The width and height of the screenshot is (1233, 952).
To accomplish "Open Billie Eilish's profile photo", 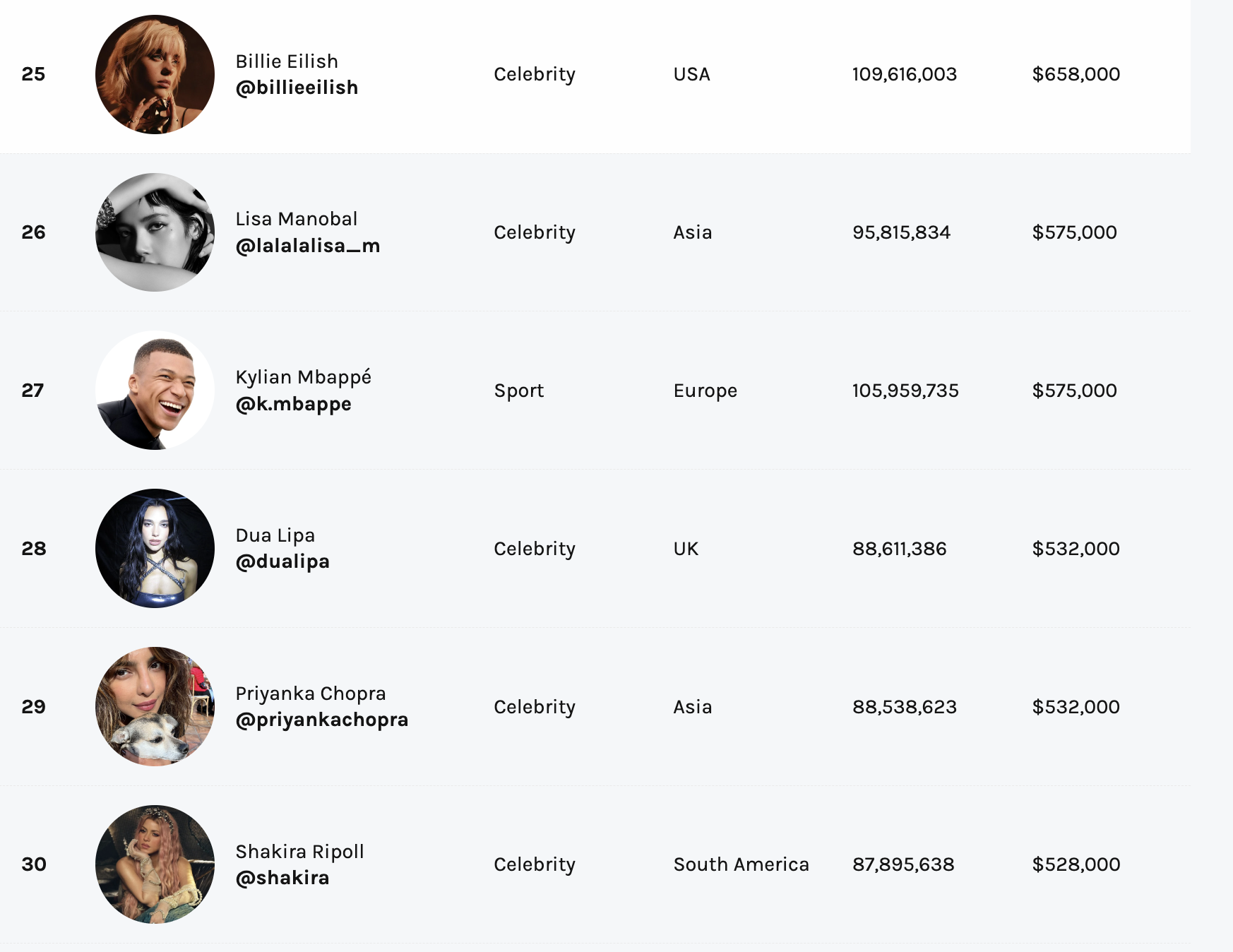I will 155,74.
